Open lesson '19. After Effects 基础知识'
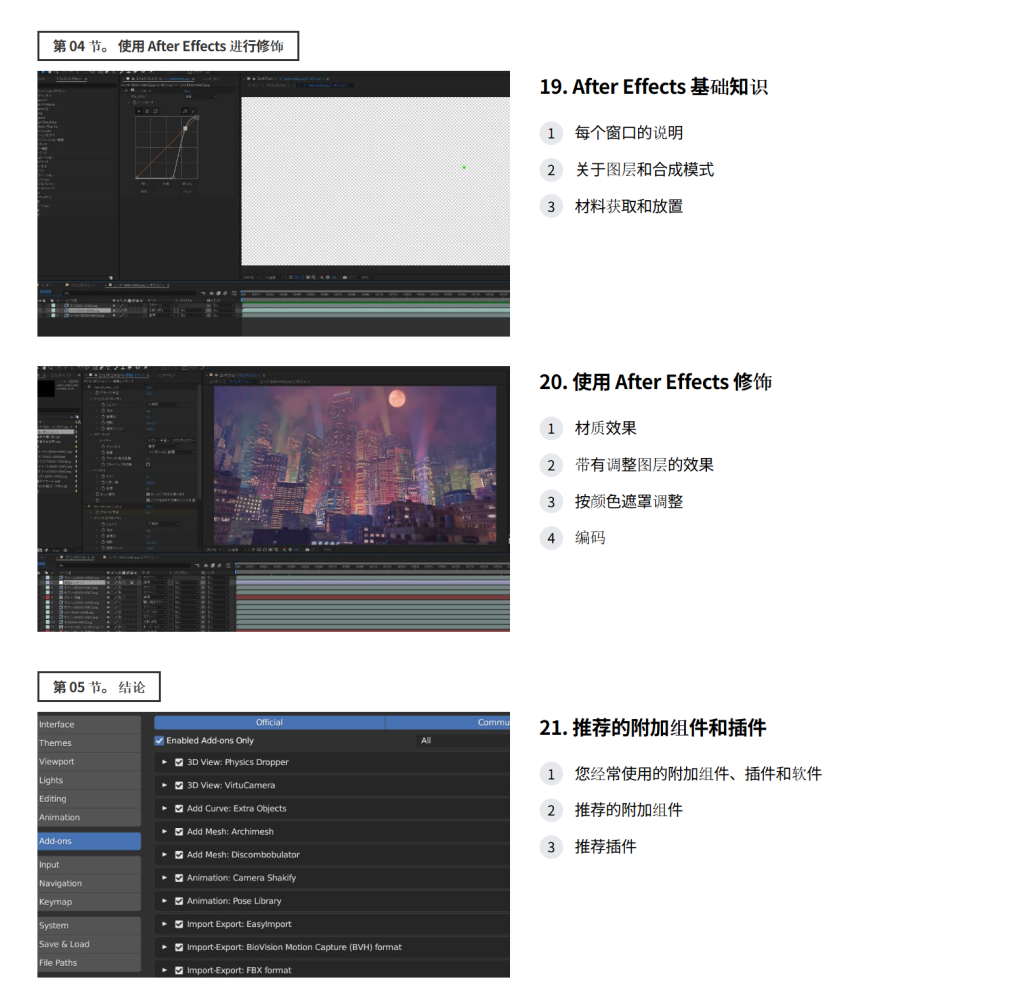Image resolution: width=1024 pixels, height=994 pixels. point(654,87)
